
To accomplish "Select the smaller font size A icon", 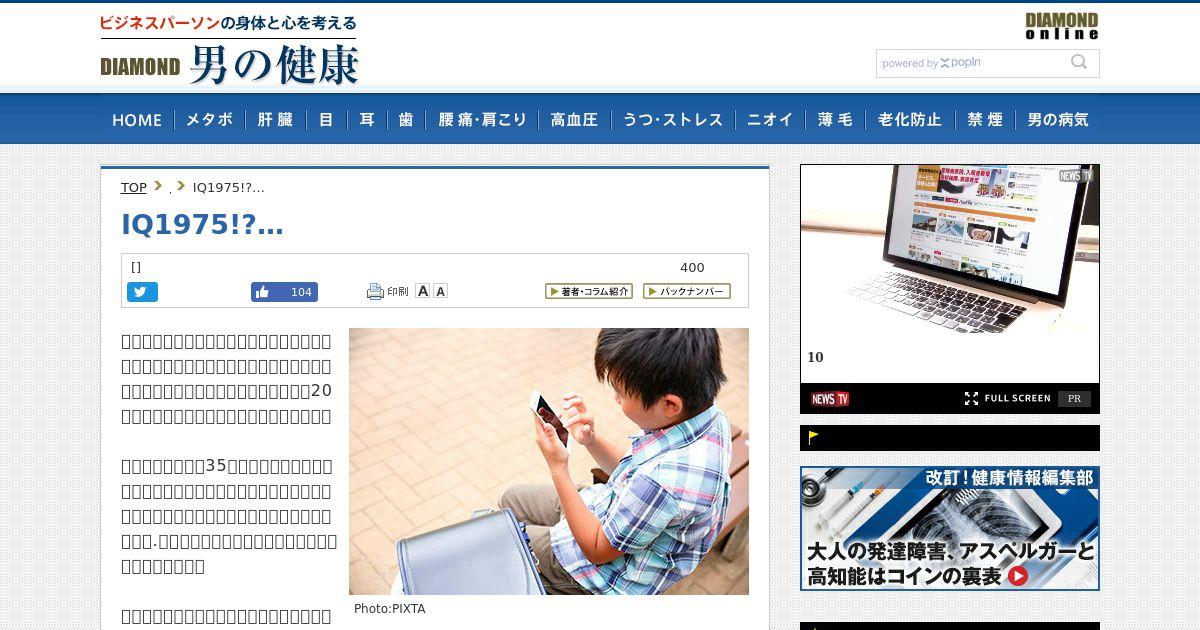I will 441,291.
